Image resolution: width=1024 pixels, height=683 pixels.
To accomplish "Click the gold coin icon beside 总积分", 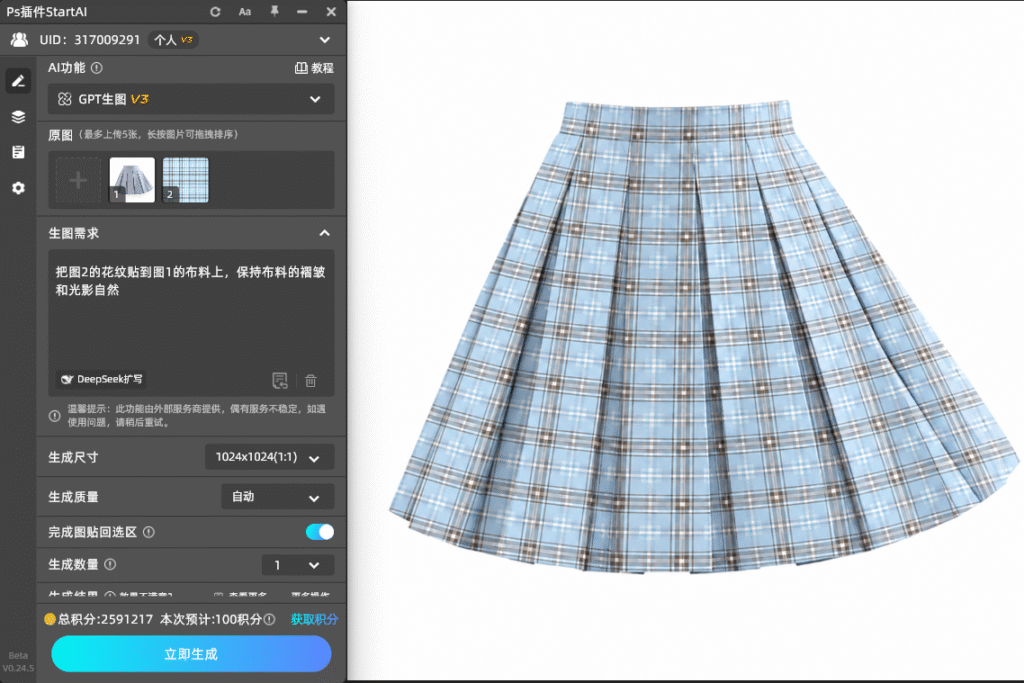I will coord(50,619).
